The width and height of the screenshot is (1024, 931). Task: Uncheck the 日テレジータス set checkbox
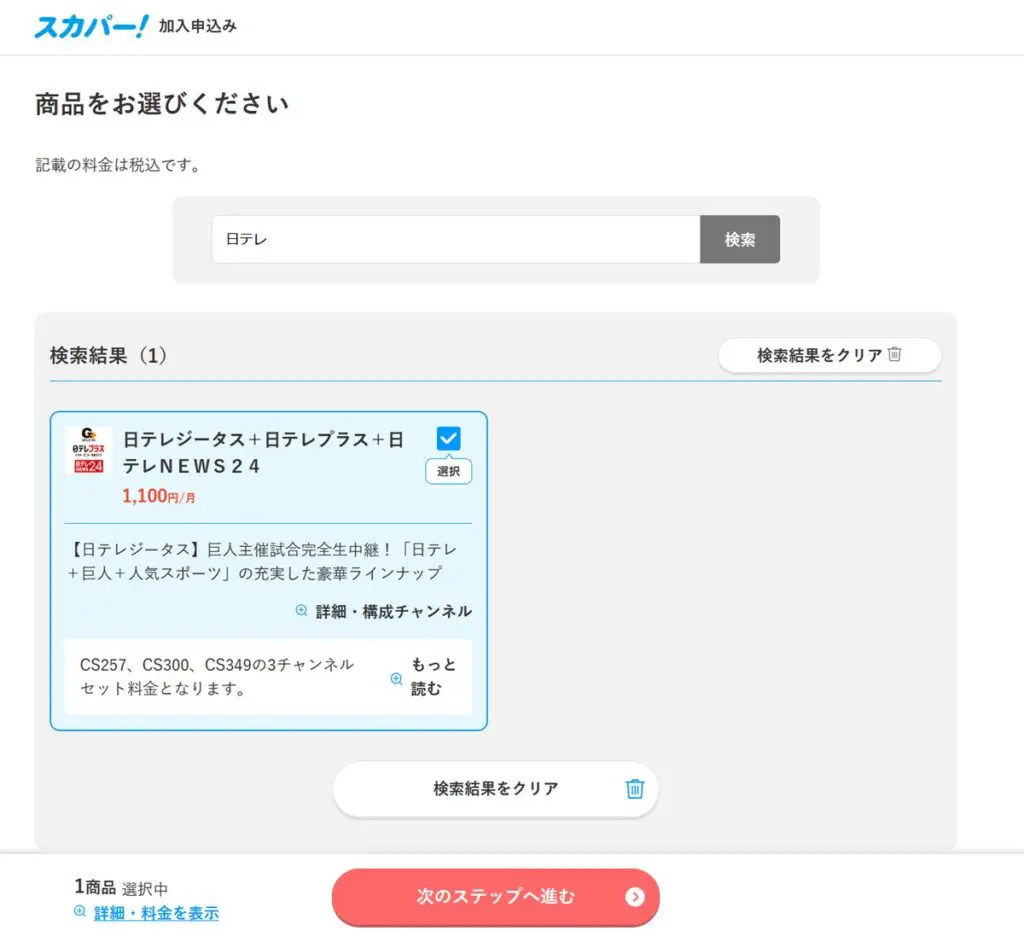pyautogui.click(x=448, y=438)
